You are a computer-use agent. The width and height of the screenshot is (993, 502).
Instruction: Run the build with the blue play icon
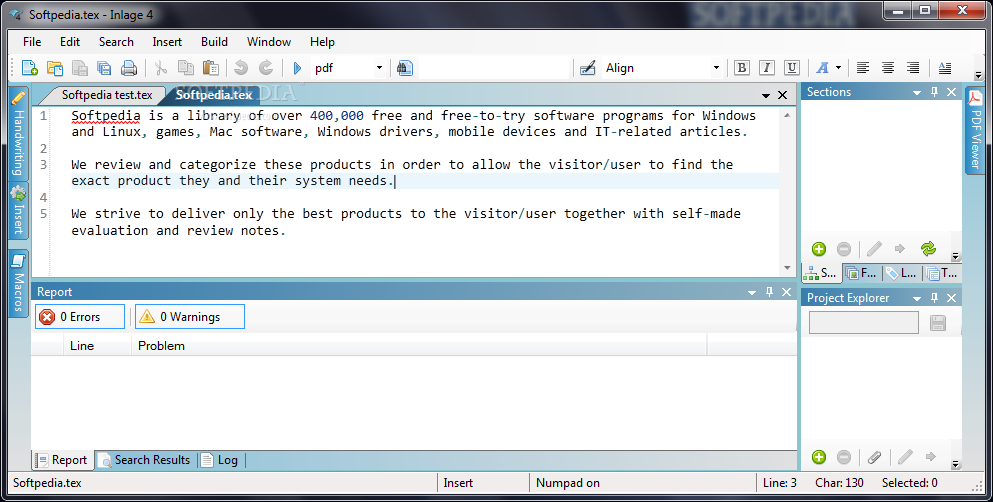297,68
